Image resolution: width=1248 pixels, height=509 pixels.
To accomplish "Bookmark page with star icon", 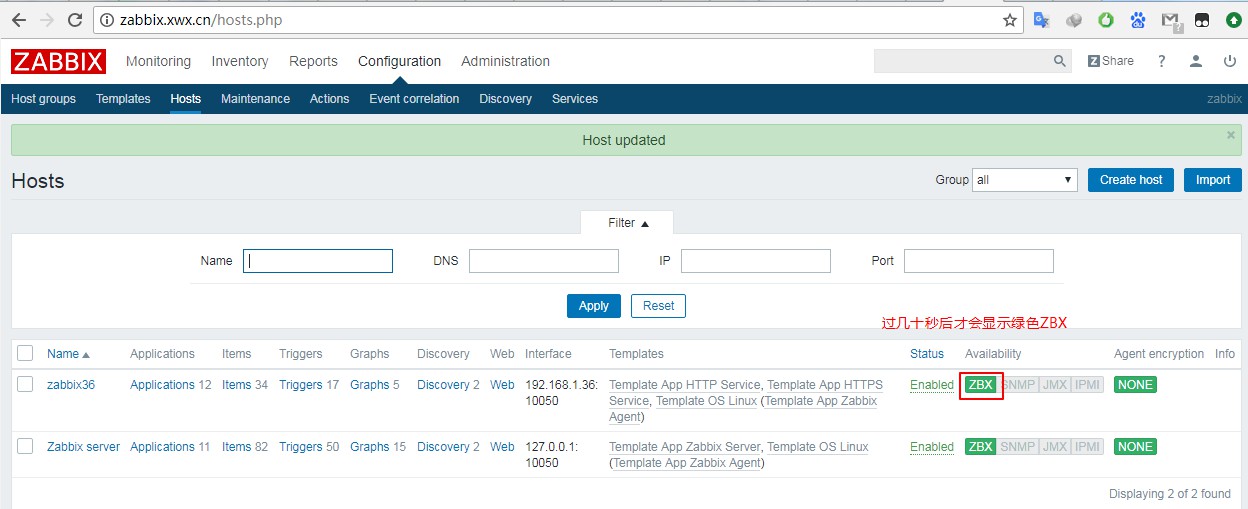I will (1010, 20).
